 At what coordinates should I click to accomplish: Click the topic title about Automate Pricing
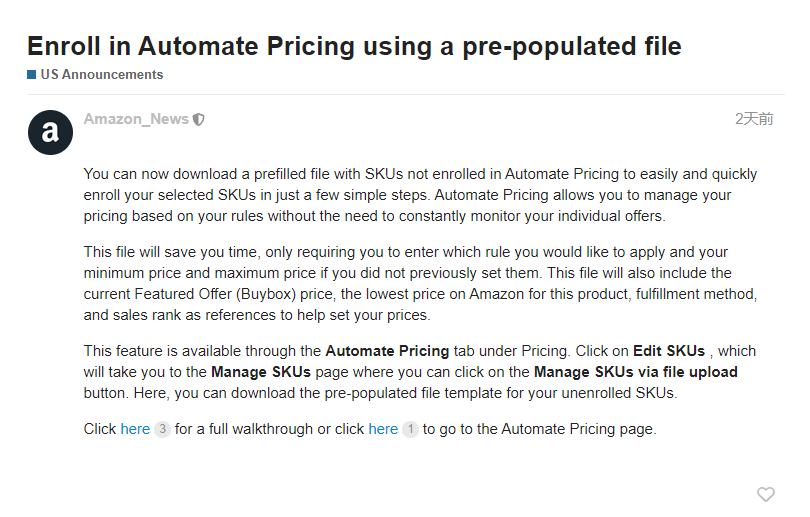[x=354, y=46]
